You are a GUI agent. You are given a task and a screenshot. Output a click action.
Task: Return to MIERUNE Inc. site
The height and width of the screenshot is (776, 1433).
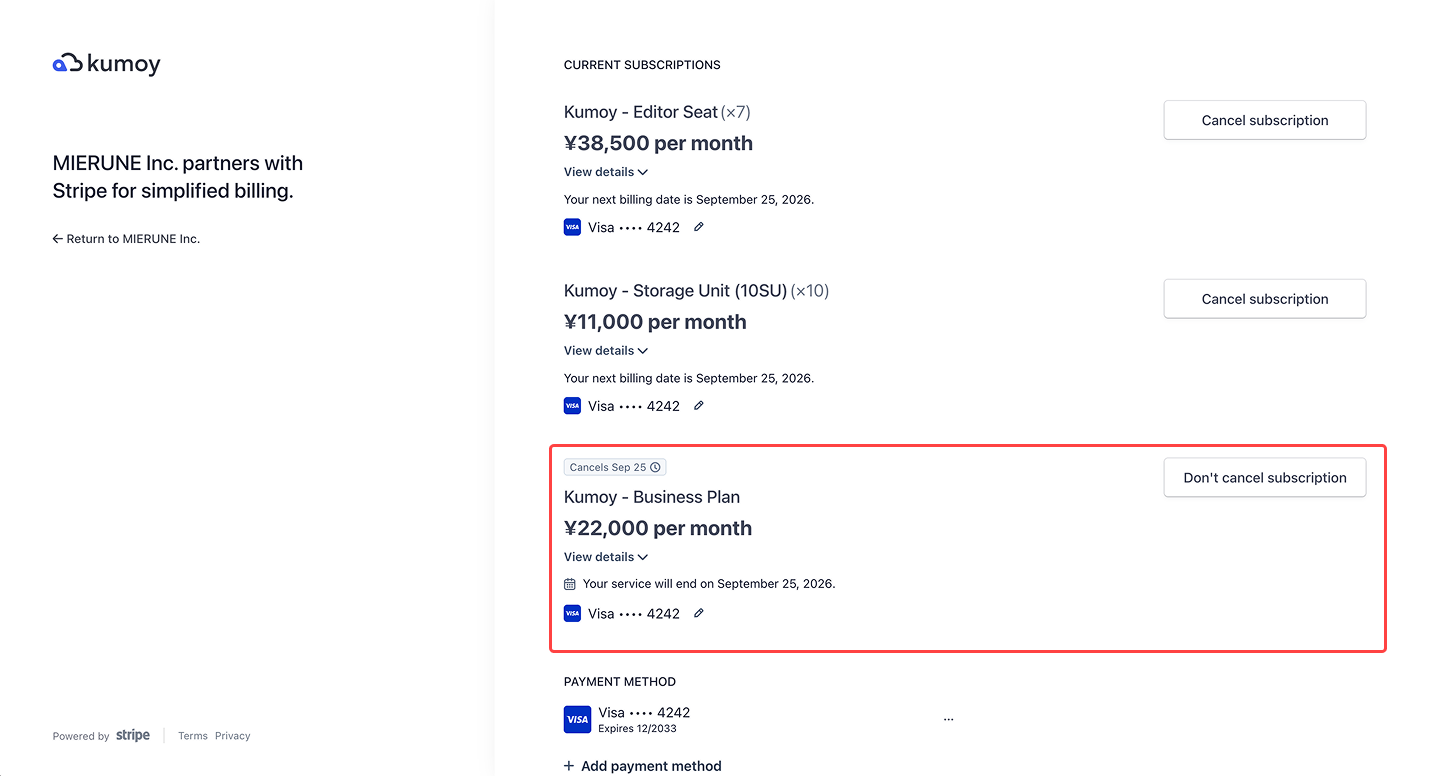(126, 239)
